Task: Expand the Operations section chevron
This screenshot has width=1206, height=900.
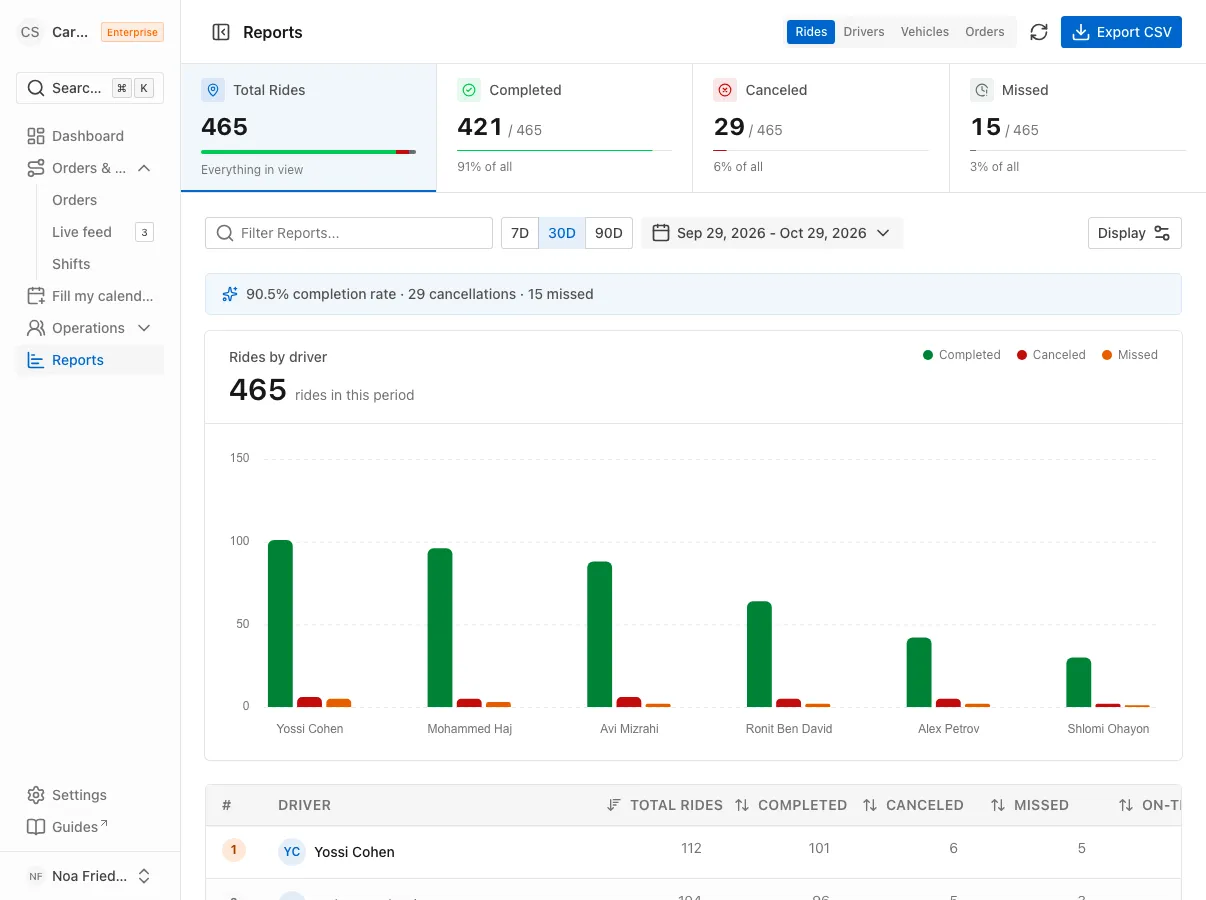Action: point(144,328)
